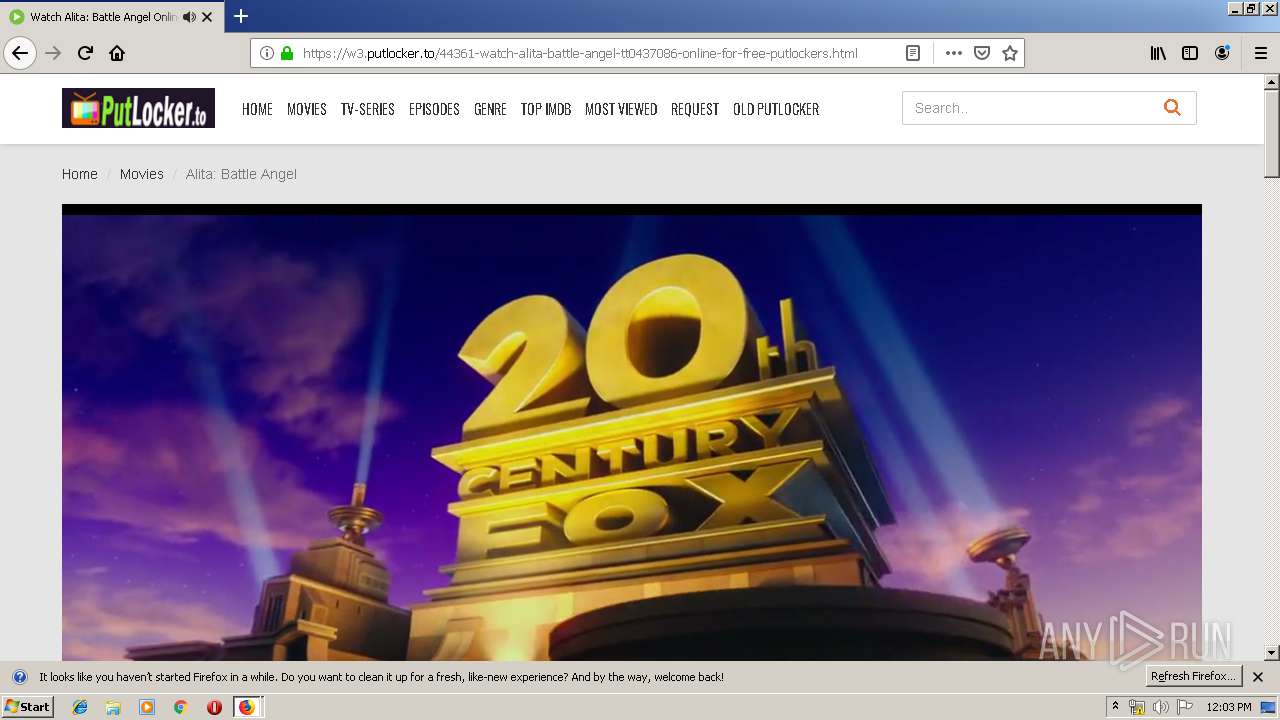Close the Watch Alita tab
The height and width of the screenshot is (720, 1280).
coord(207,17)
